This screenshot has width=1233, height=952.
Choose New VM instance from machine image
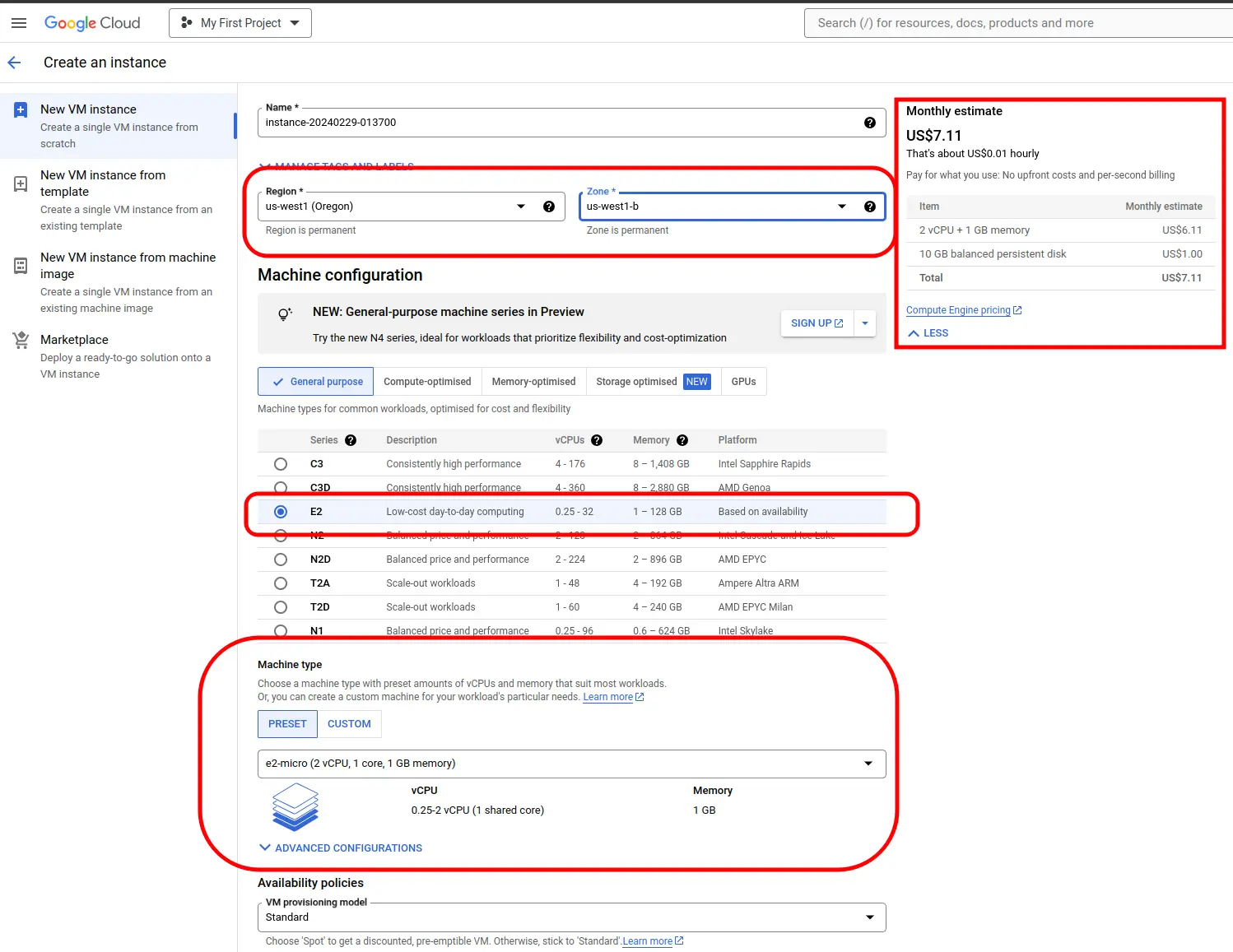pyautogui.click(x=119, y=282)
